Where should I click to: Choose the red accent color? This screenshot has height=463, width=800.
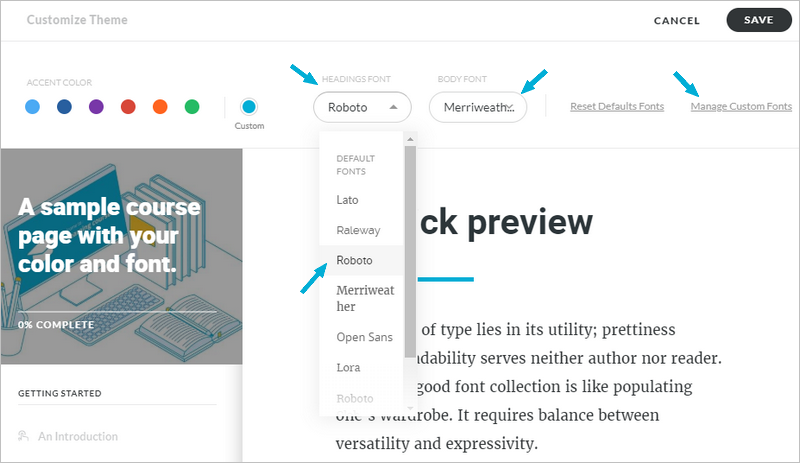tap(128, 107)
